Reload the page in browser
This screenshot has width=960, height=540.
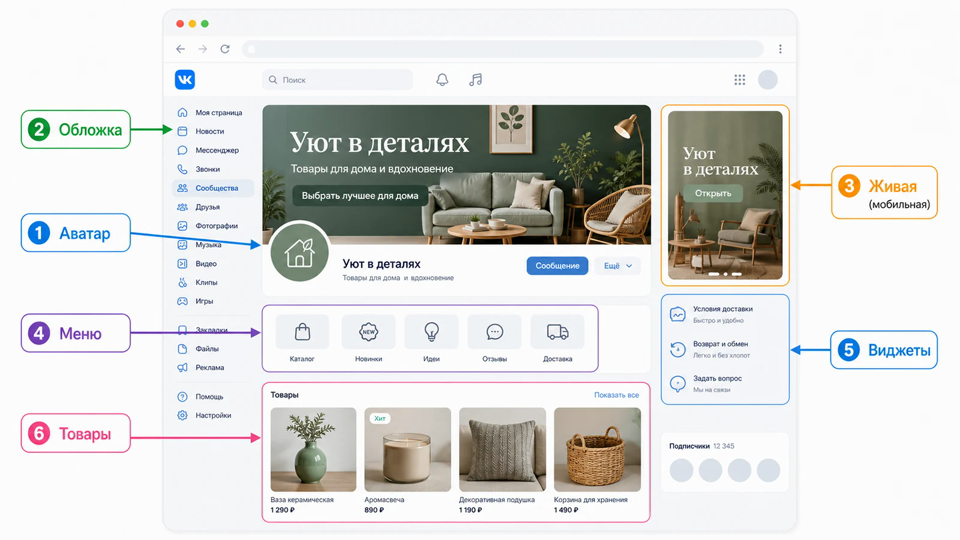point(225,49)
